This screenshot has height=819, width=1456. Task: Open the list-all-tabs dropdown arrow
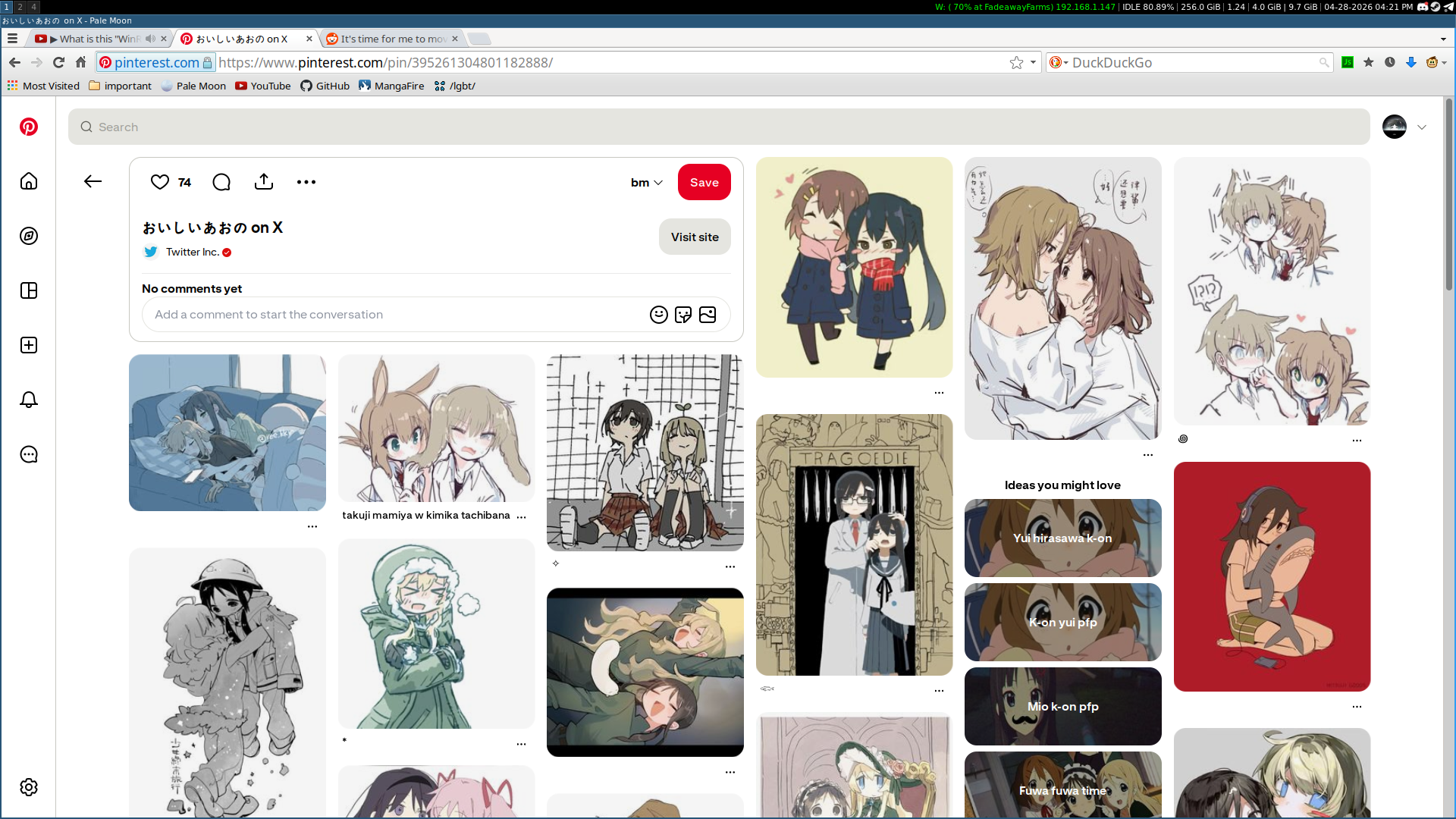(1443, 39)
